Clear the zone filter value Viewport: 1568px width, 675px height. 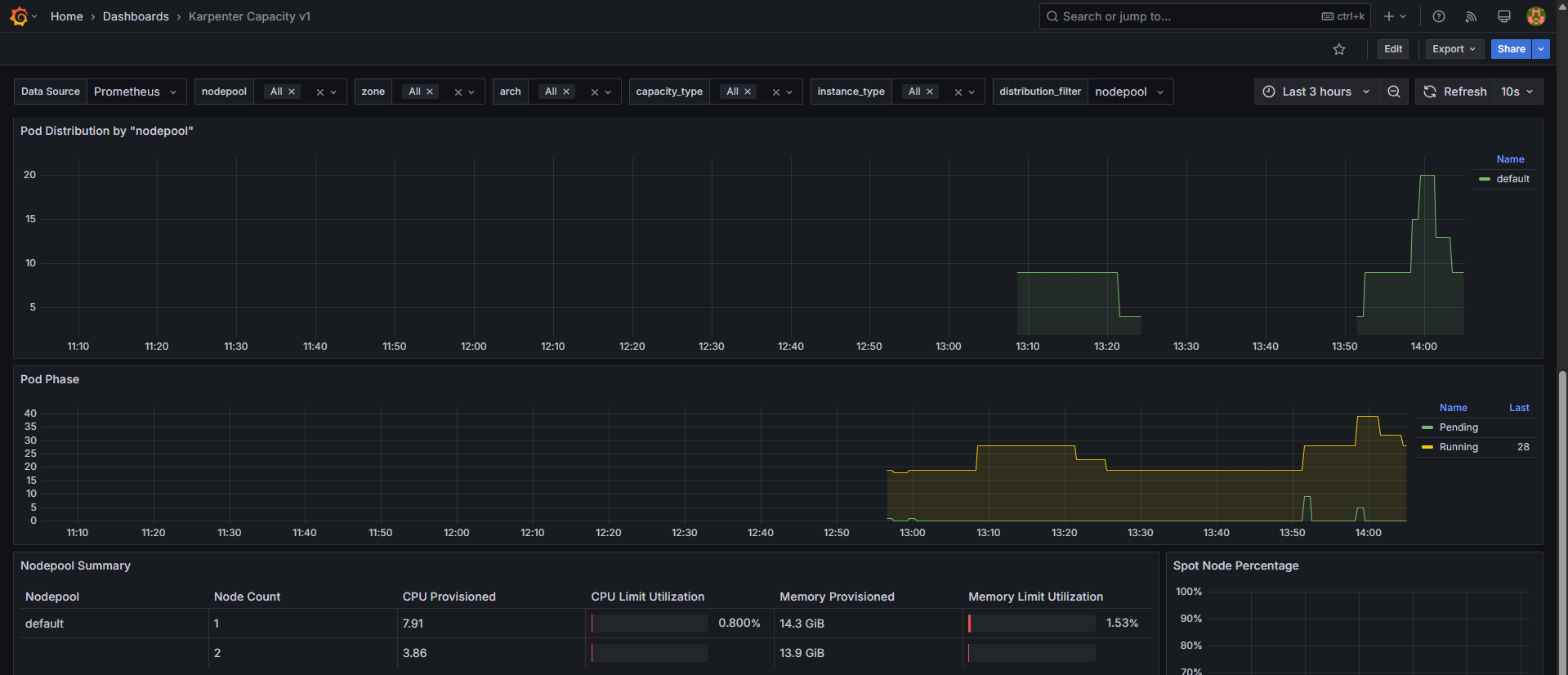coord(458,92)
